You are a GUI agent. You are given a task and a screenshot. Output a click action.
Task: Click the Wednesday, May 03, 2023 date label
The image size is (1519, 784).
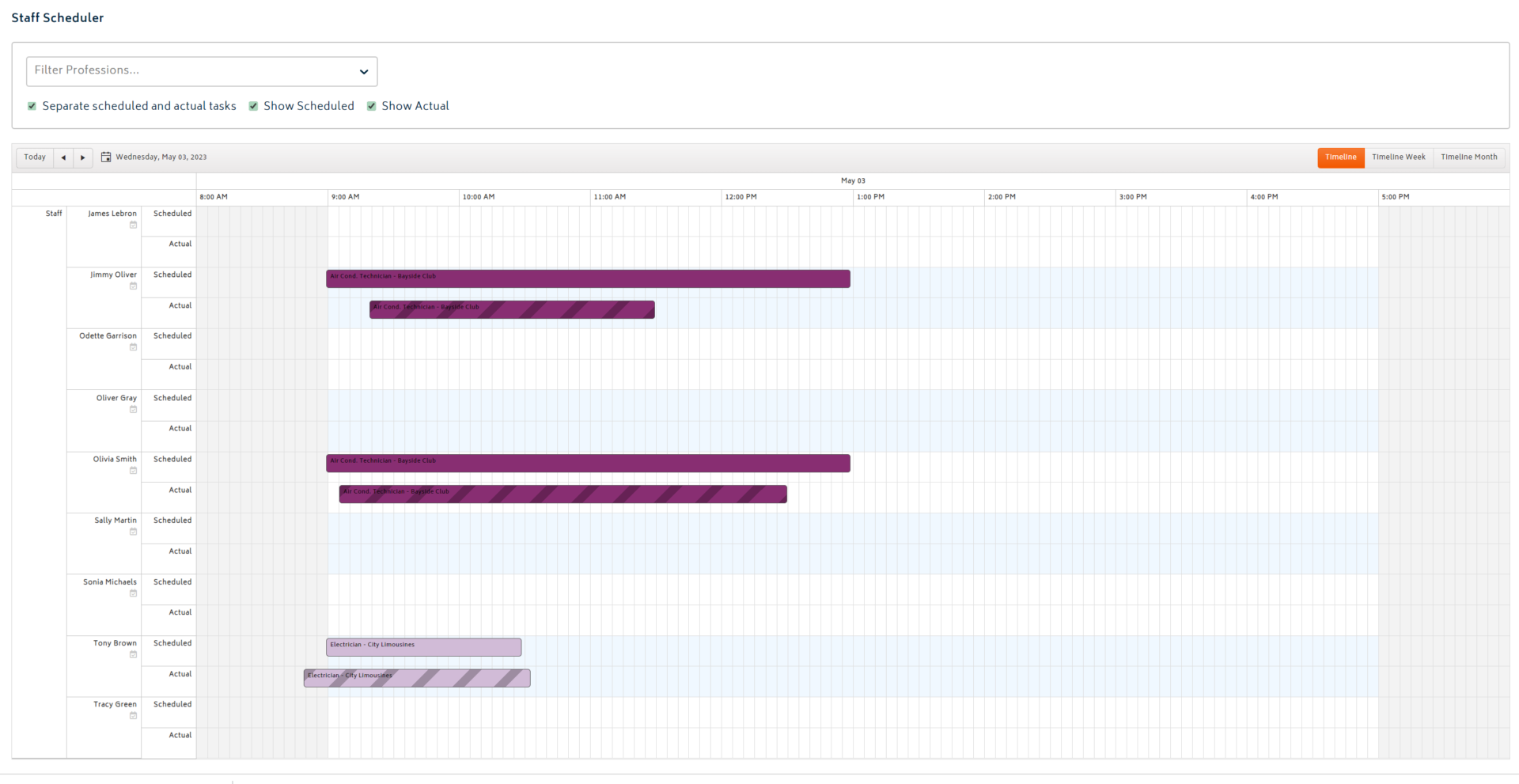pos(161,157)
